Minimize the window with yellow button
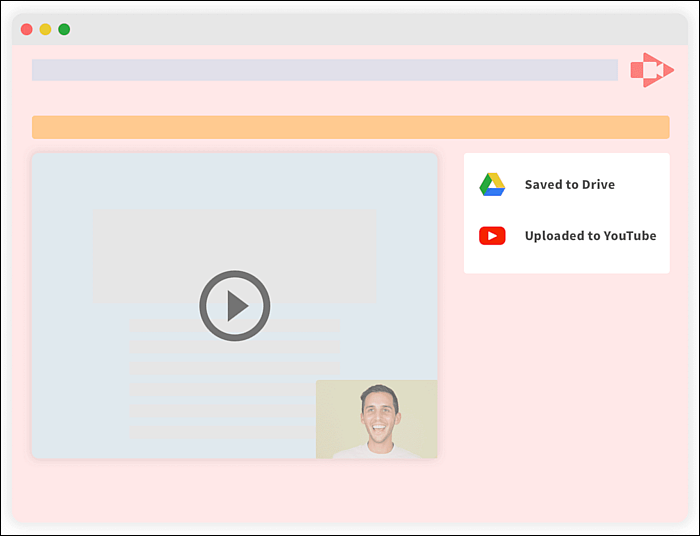The width and height of the screenshot is (700, 536). coord(46,29)
